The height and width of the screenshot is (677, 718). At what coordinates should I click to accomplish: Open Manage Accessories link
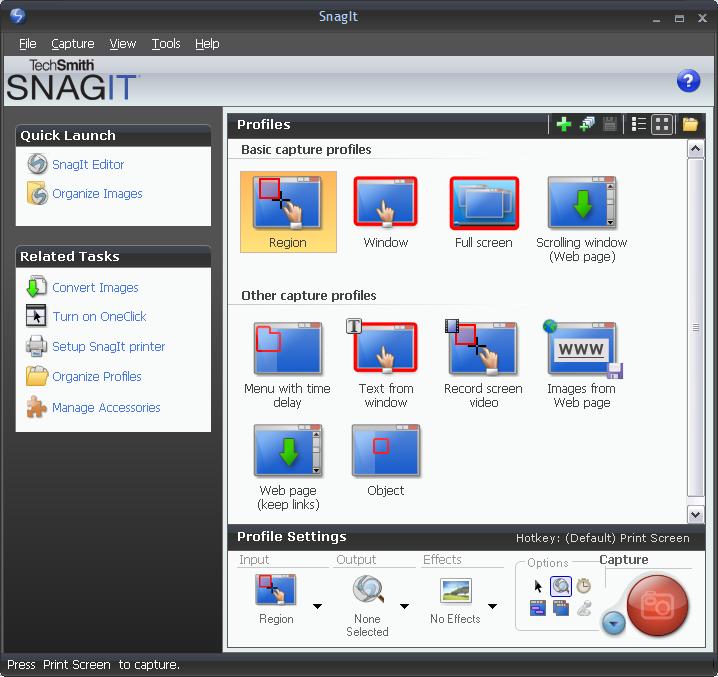(x=106, y=408)
